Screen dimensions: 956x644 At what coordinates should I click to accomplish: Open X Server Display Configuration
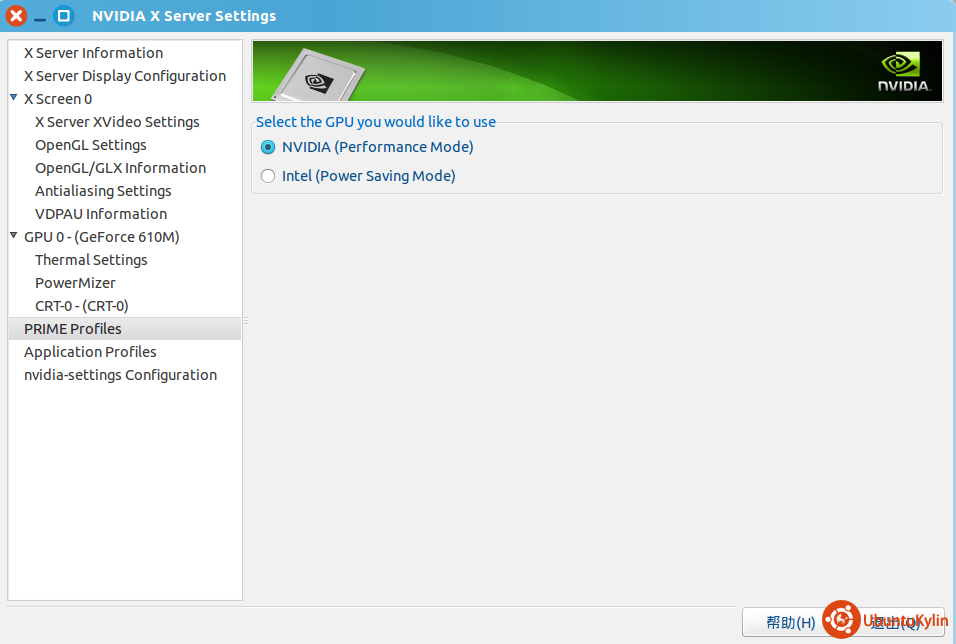(x=125, y=76)
